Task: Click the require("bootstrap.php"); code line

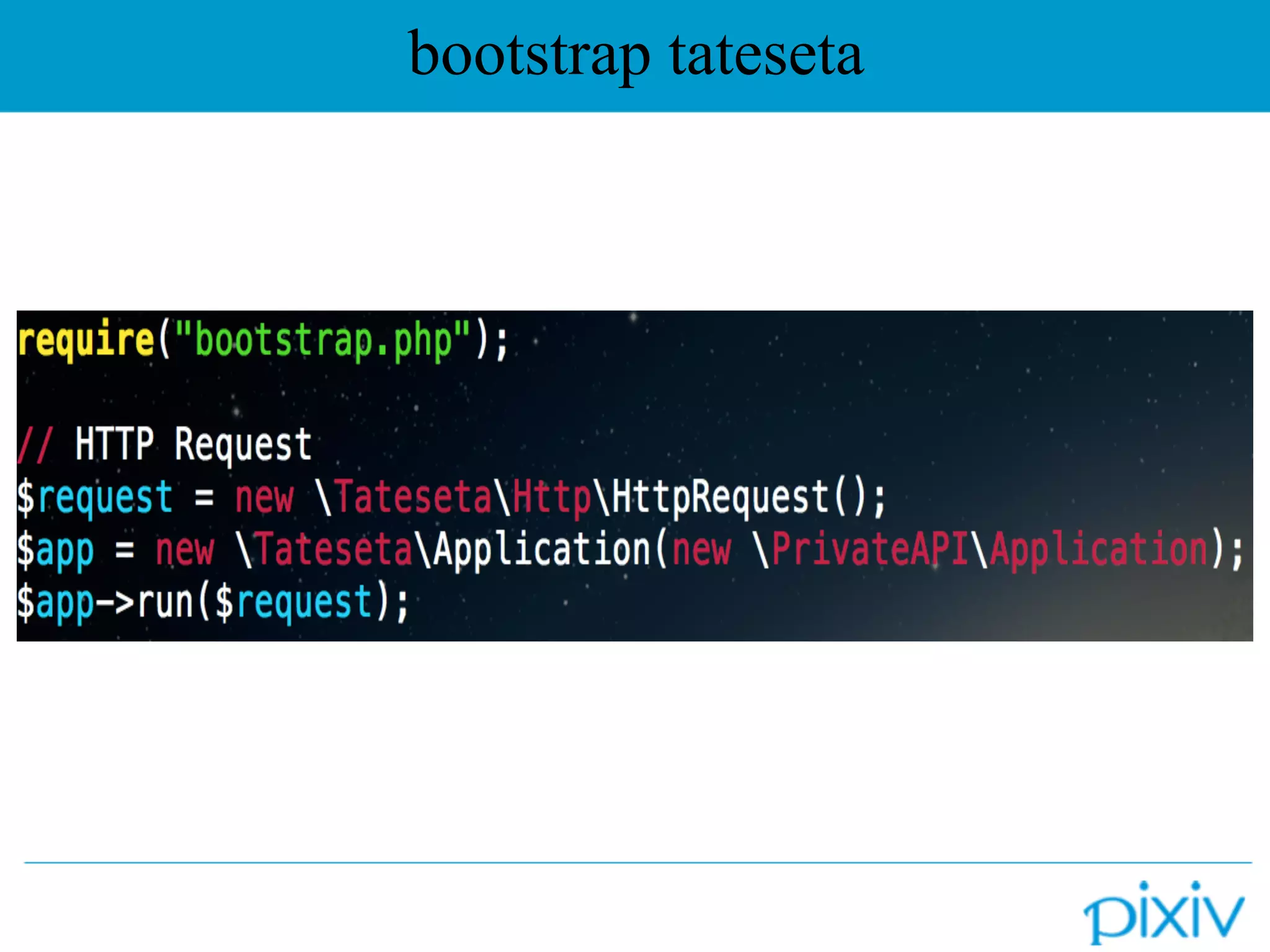Action: pyautogui.click(x=263, y=340)
